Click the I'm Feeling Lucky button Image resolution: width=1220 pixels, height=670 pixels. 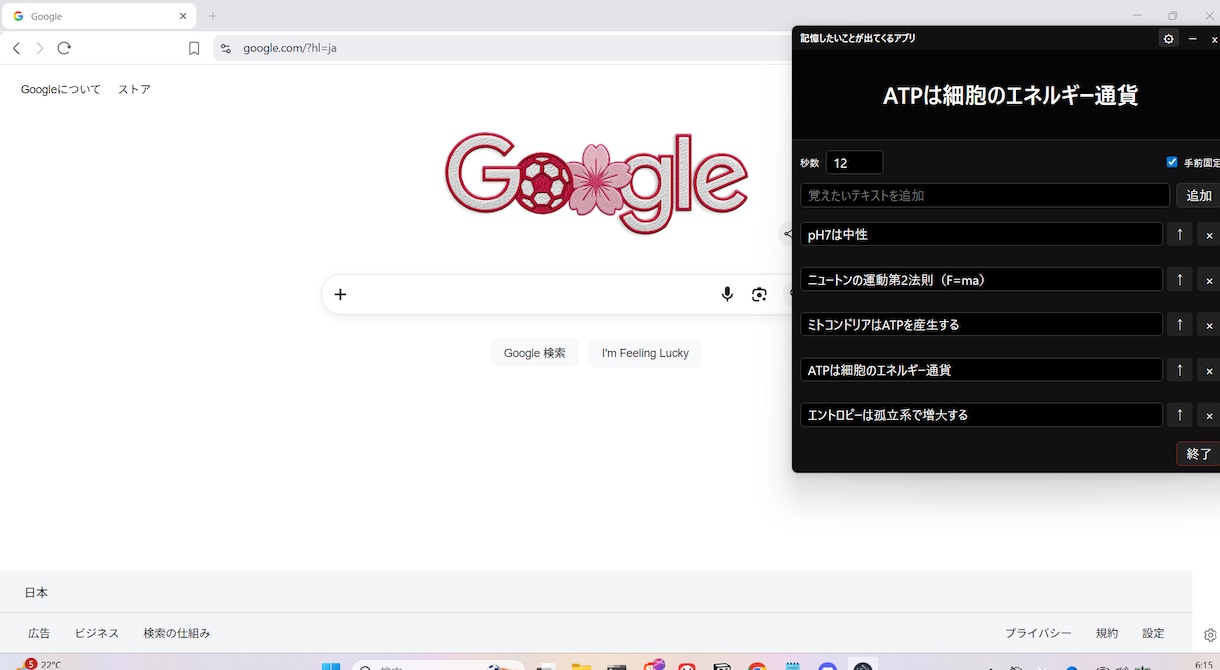click(x=645, y=353)
